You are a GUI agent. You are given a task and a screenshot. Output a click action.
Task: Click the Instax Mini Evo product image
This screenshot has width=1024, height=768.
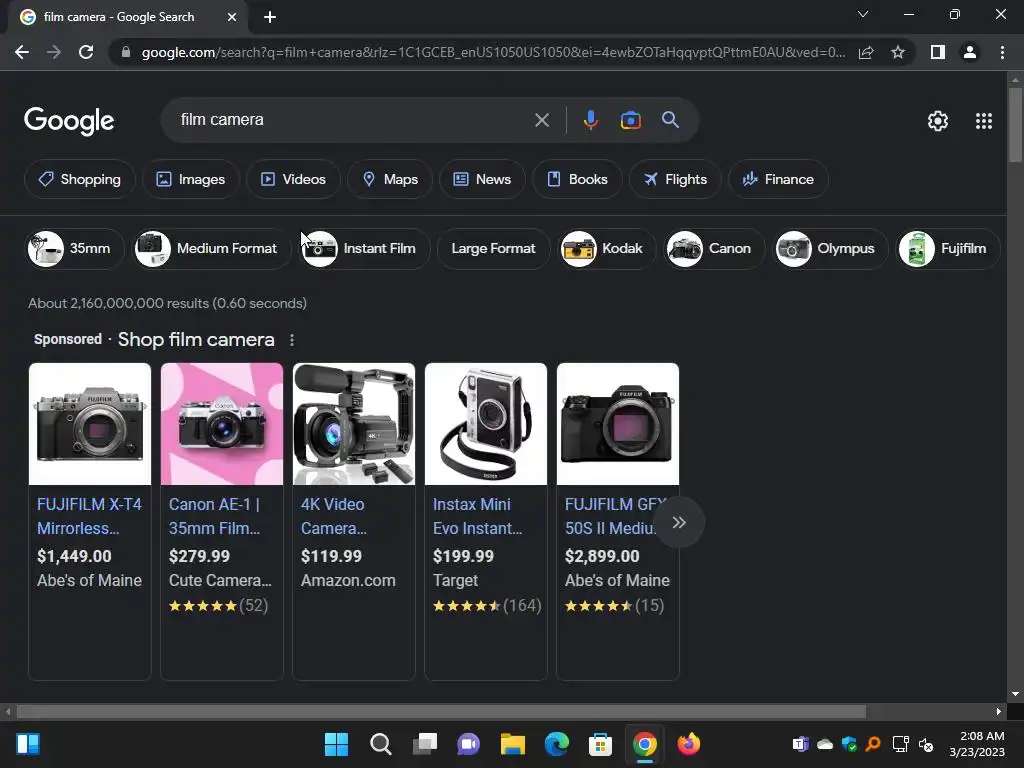pos(486,424)
